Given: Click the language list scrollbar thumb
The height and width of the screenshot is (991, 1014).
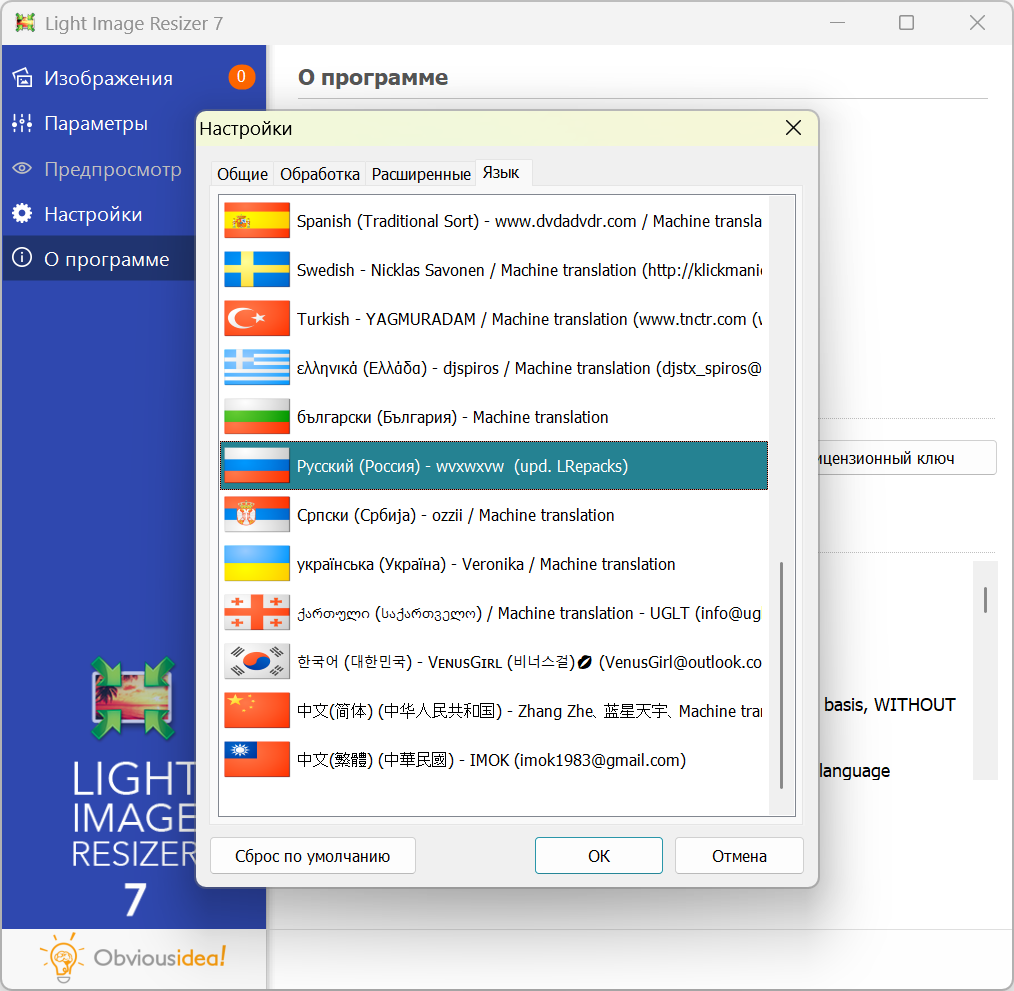Looking at the screenshot, I should tap(781, 675).
